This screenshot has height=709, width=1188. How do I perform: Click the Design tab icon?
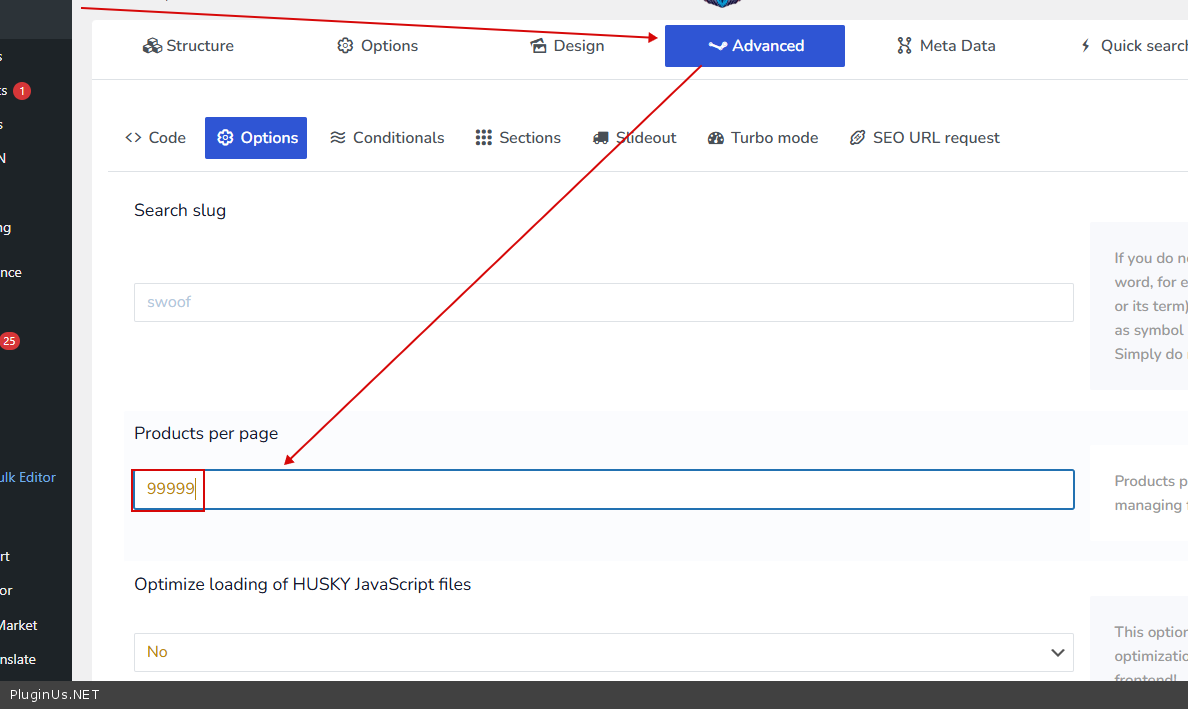(538, 46)
